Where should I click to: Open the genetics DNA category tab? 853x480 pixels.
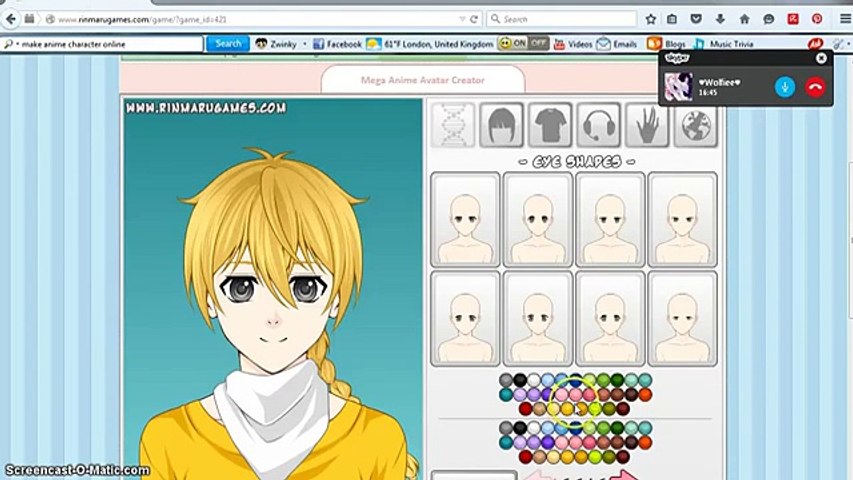click(453, 125)
